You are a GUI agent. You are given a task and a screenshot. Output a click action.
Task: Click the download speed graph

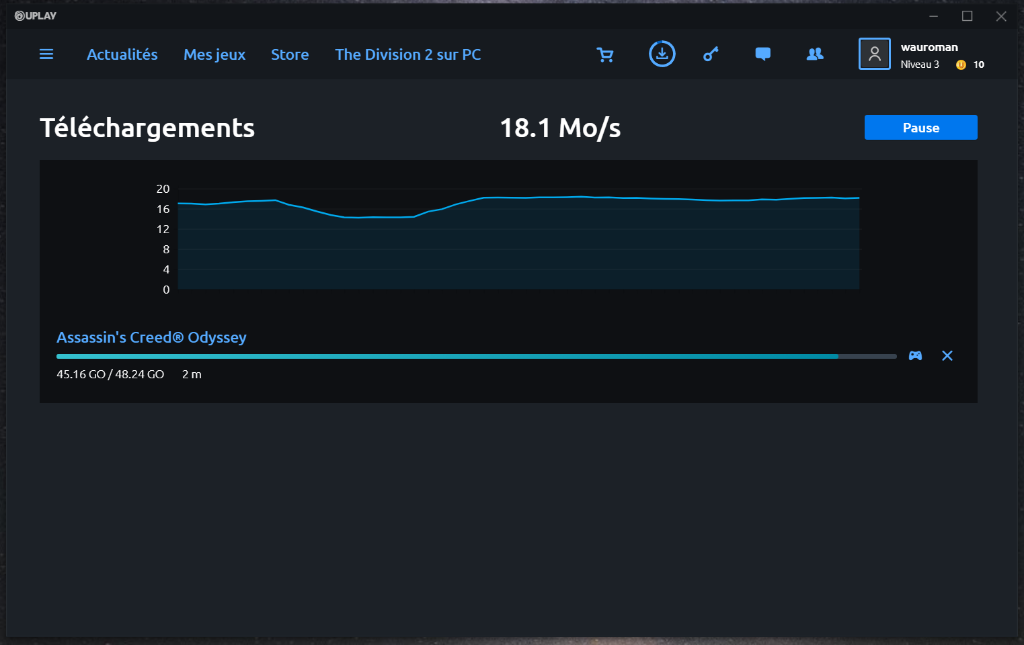518,240
